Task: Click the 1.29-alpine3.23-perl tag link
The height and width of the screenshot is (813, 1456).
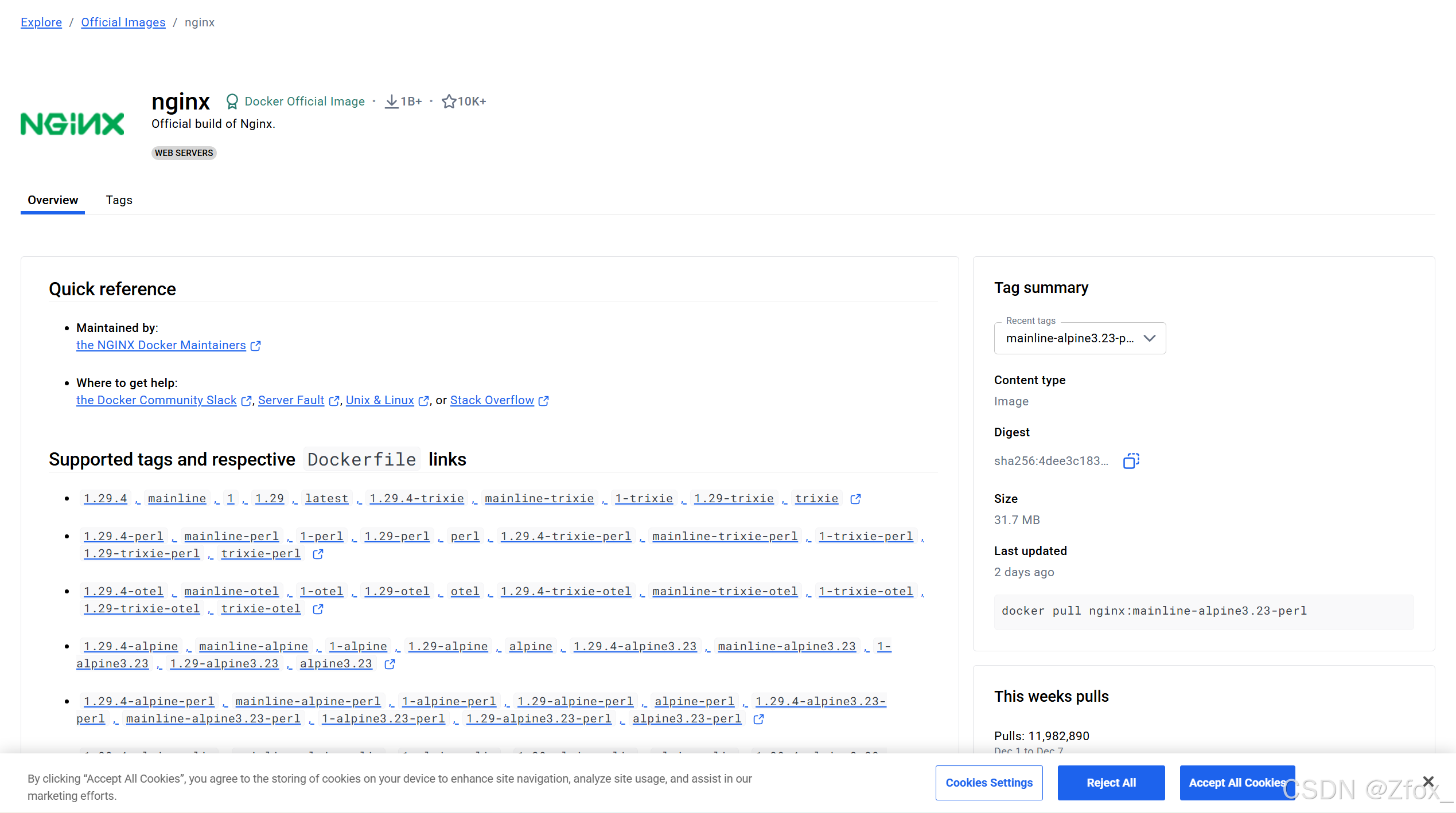Action: [x=539, y=719]
